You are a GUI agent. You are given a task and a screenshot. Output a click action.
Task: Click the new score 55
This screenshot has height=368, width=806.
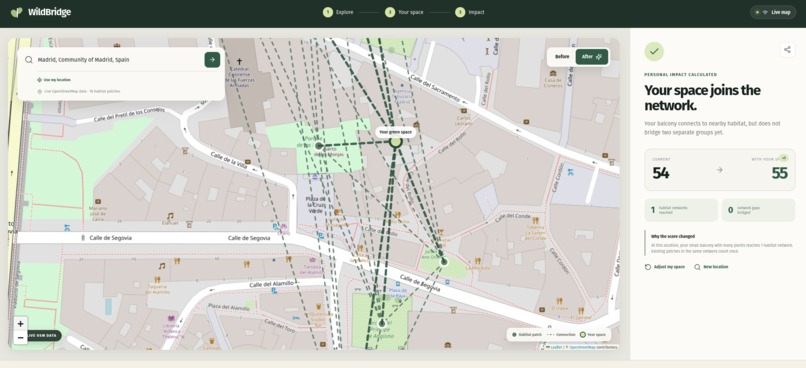click(780, 173)
